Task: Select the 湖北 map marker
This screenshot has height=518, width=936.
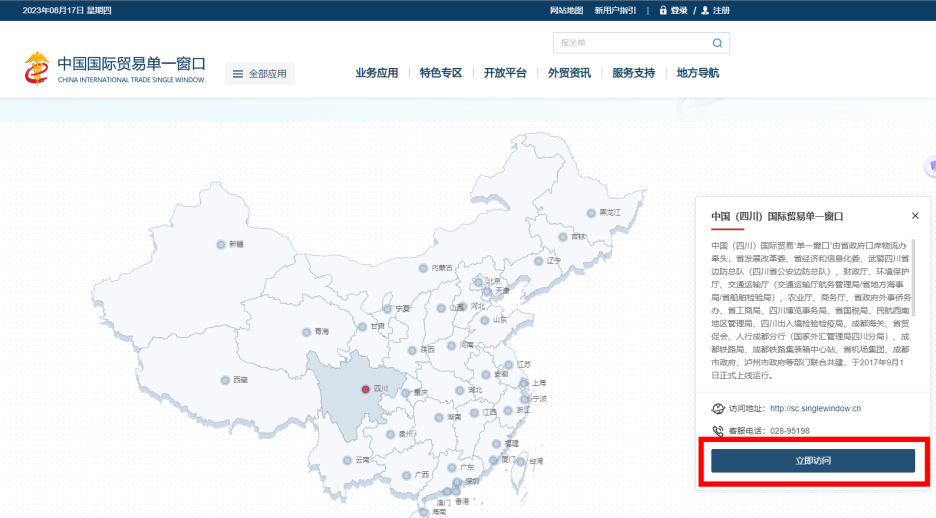Action: [460, 390]
